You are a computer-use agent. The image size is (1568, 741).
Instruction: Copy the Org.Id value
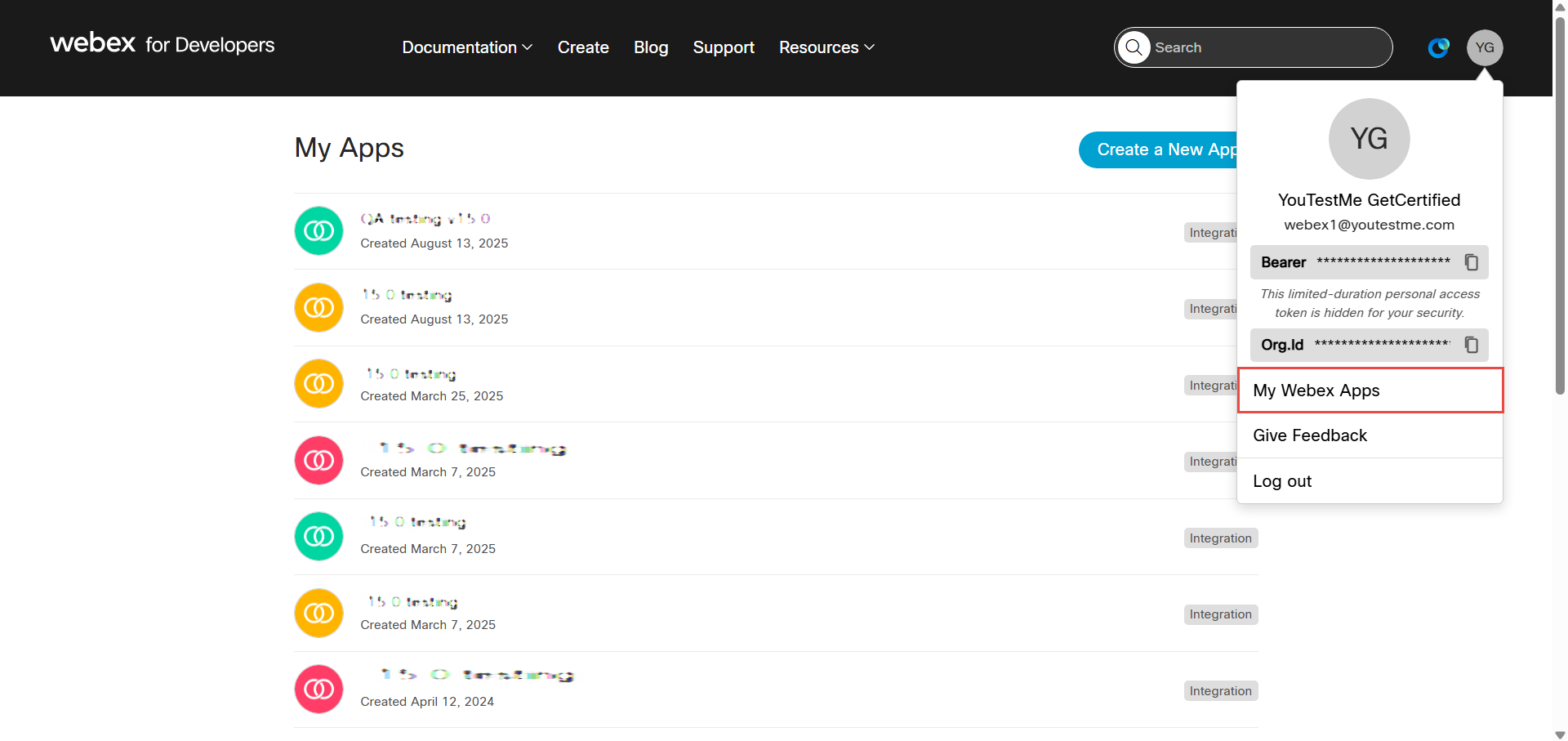1472,345
